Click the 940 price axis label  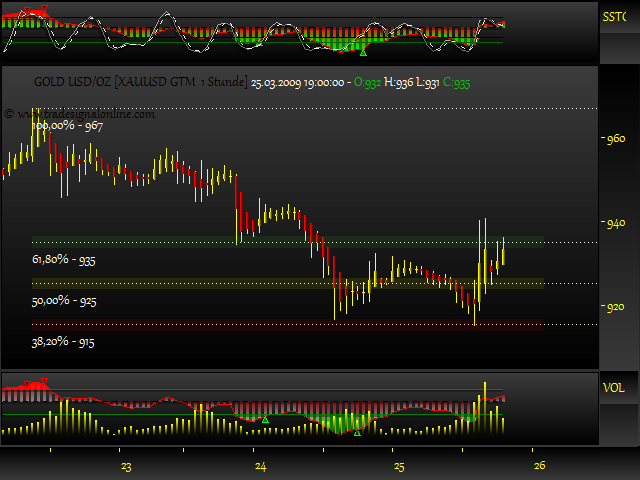pyautogui.click(x=616, y=224)
